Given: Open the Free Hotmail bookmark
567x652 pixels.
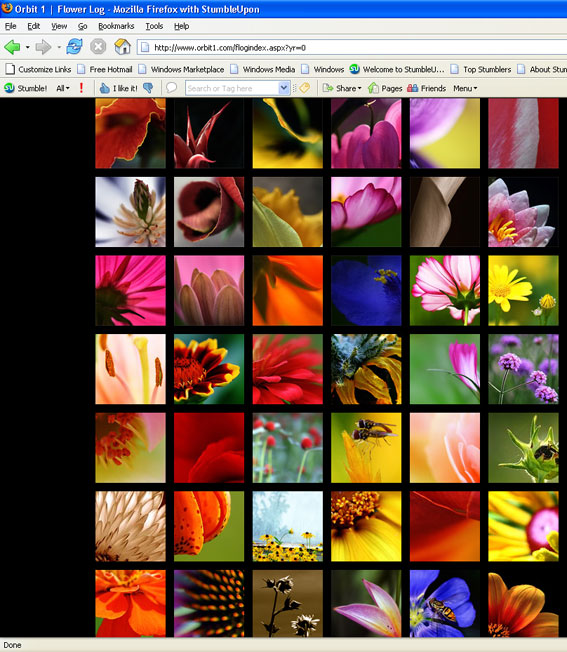Looking at the screenshot, I should [105, 69].
